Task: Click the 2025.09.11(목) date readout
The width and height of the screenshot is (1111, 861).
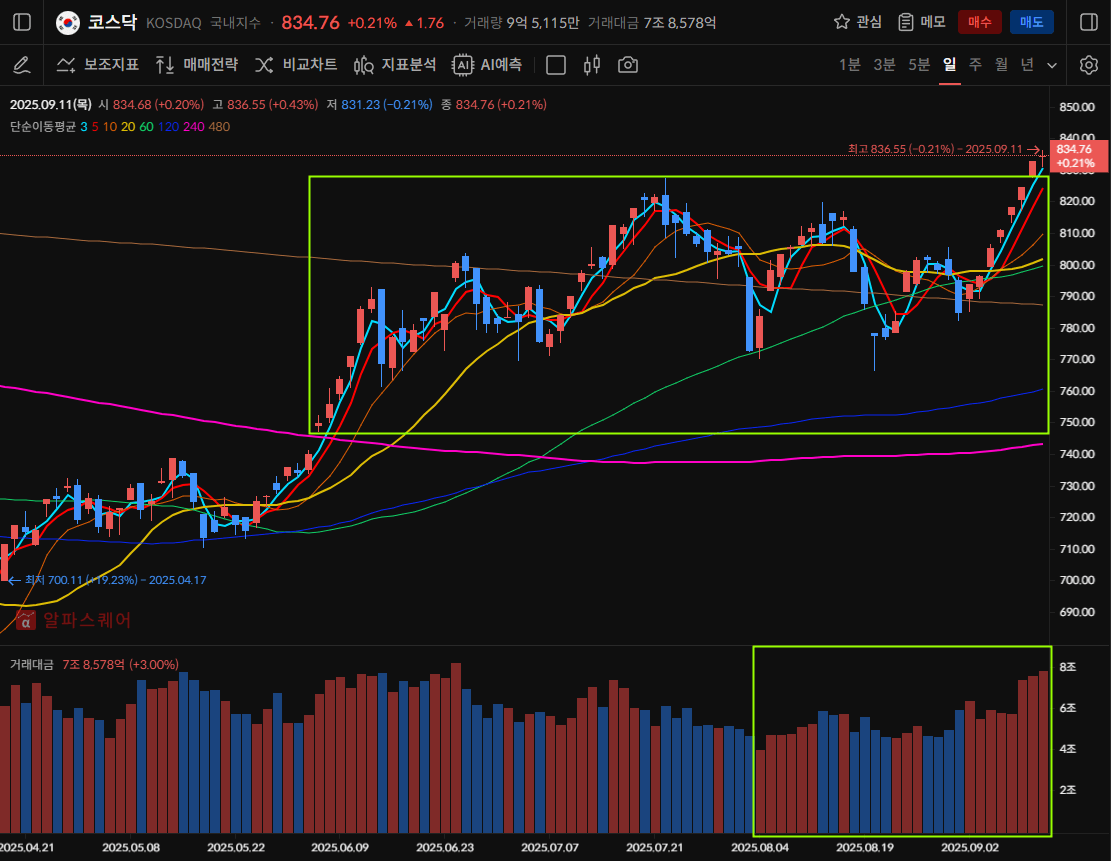Action: tap(50, 105)
